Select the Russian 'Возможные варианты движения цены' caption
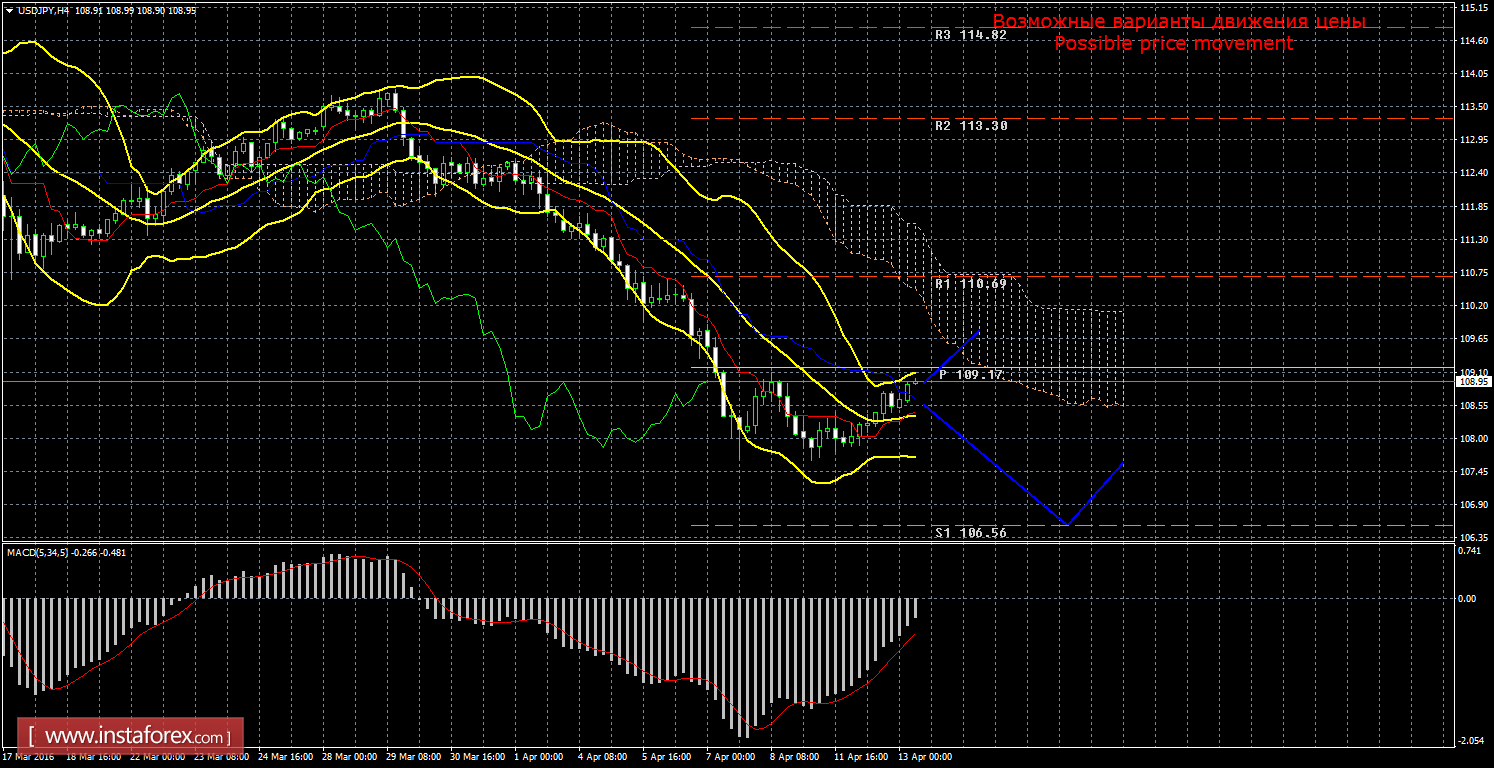This screenshot has height=768, width=1494. pos(1179,21)
